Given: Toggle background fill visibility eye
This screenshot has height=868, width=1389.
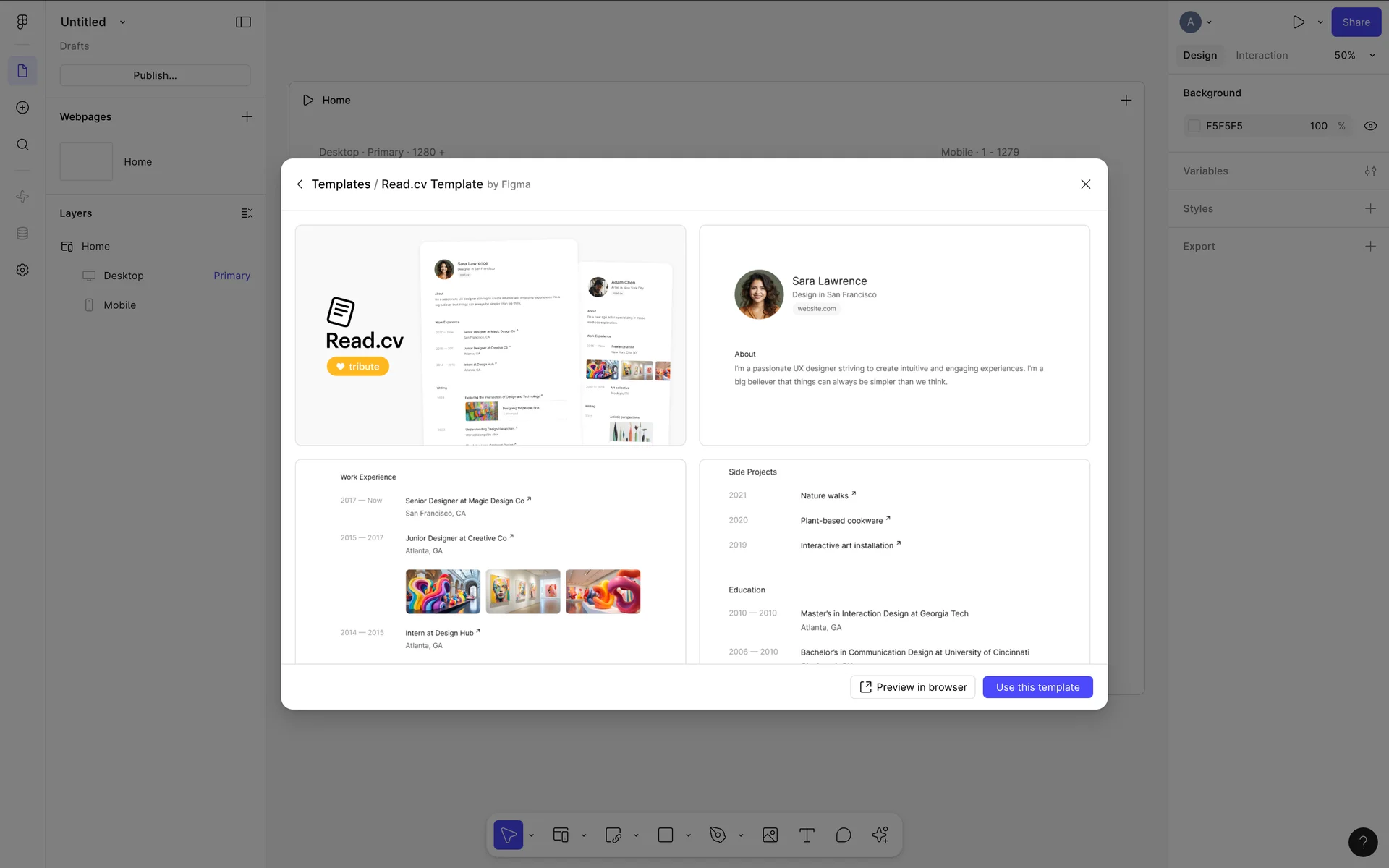Looking at the screenshot, I should tap(1370, 126).
